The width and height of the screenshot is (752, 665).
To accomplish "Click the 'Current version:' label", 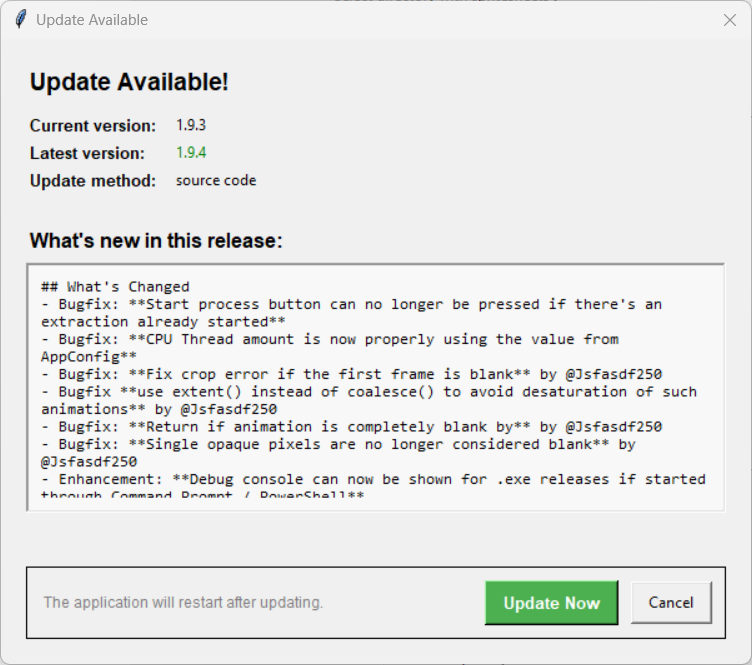I will (93, 126).
